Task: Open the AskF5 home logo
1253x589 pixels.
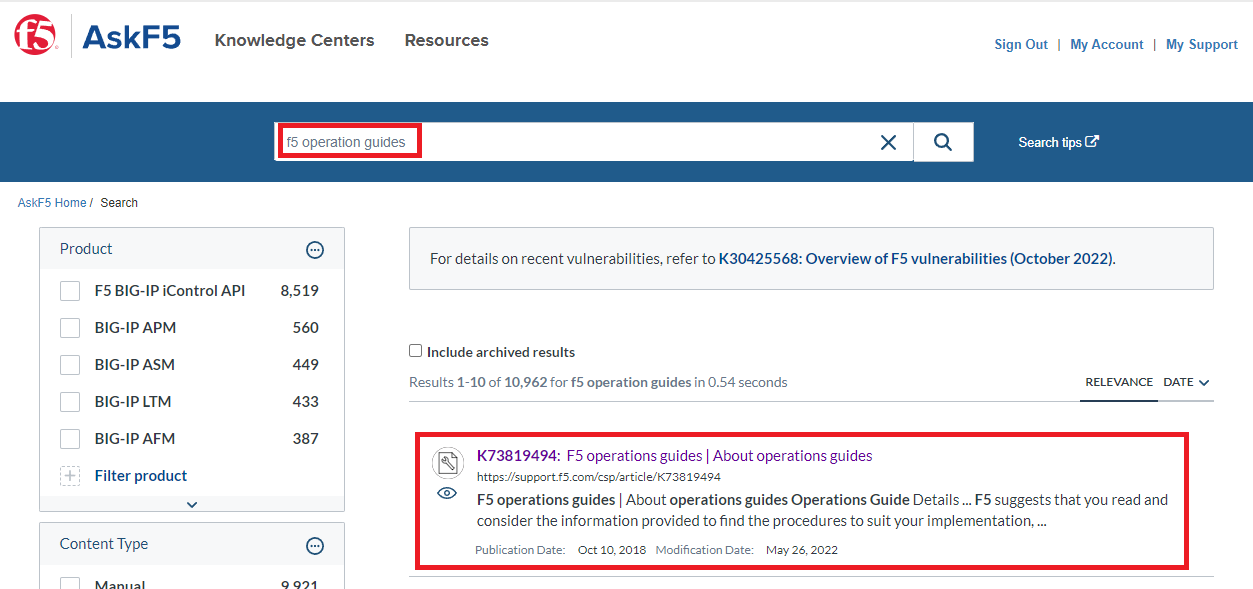Action: (131, 38)
